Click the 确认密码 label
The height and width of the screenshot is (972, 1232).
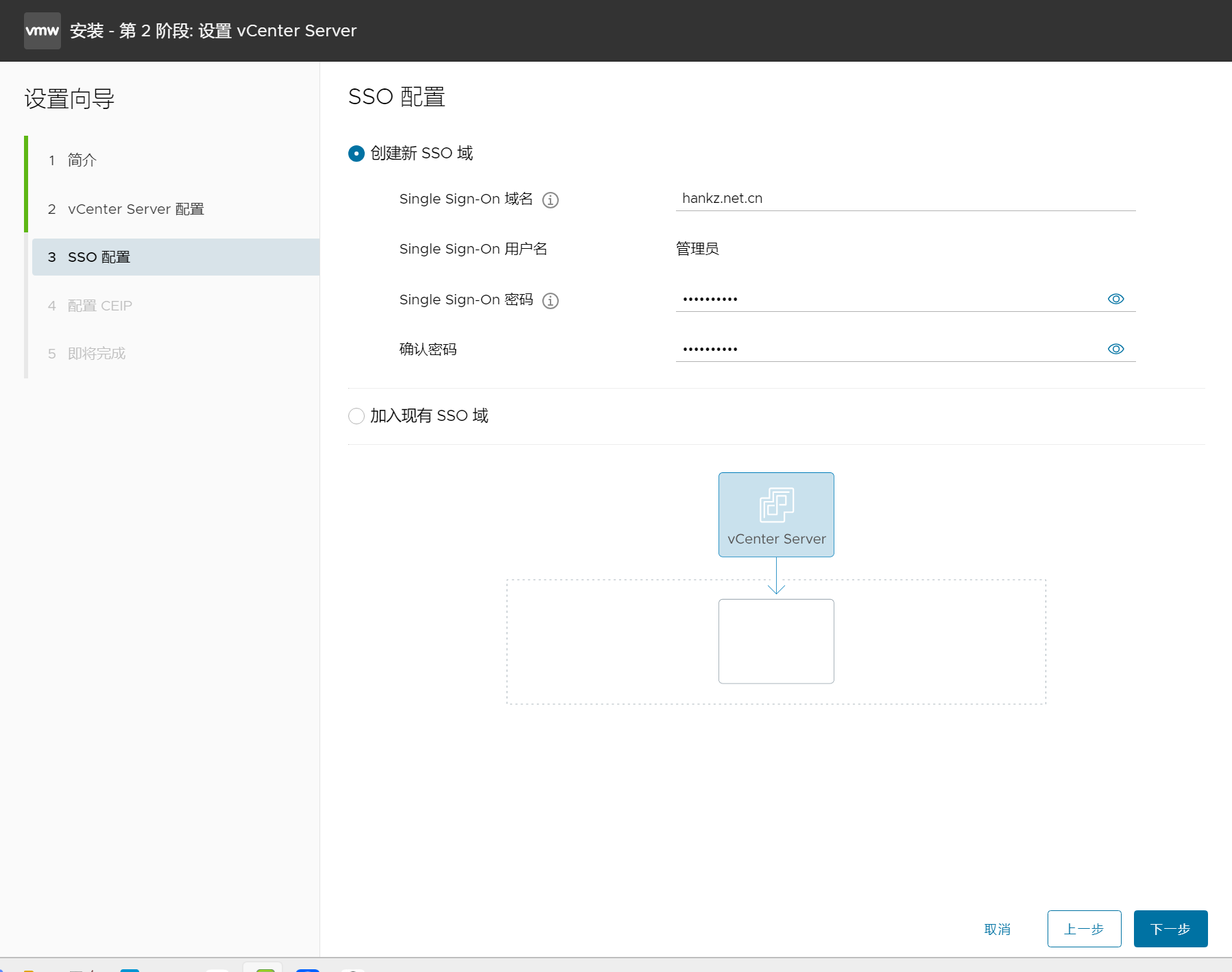(x=428, y=350)
